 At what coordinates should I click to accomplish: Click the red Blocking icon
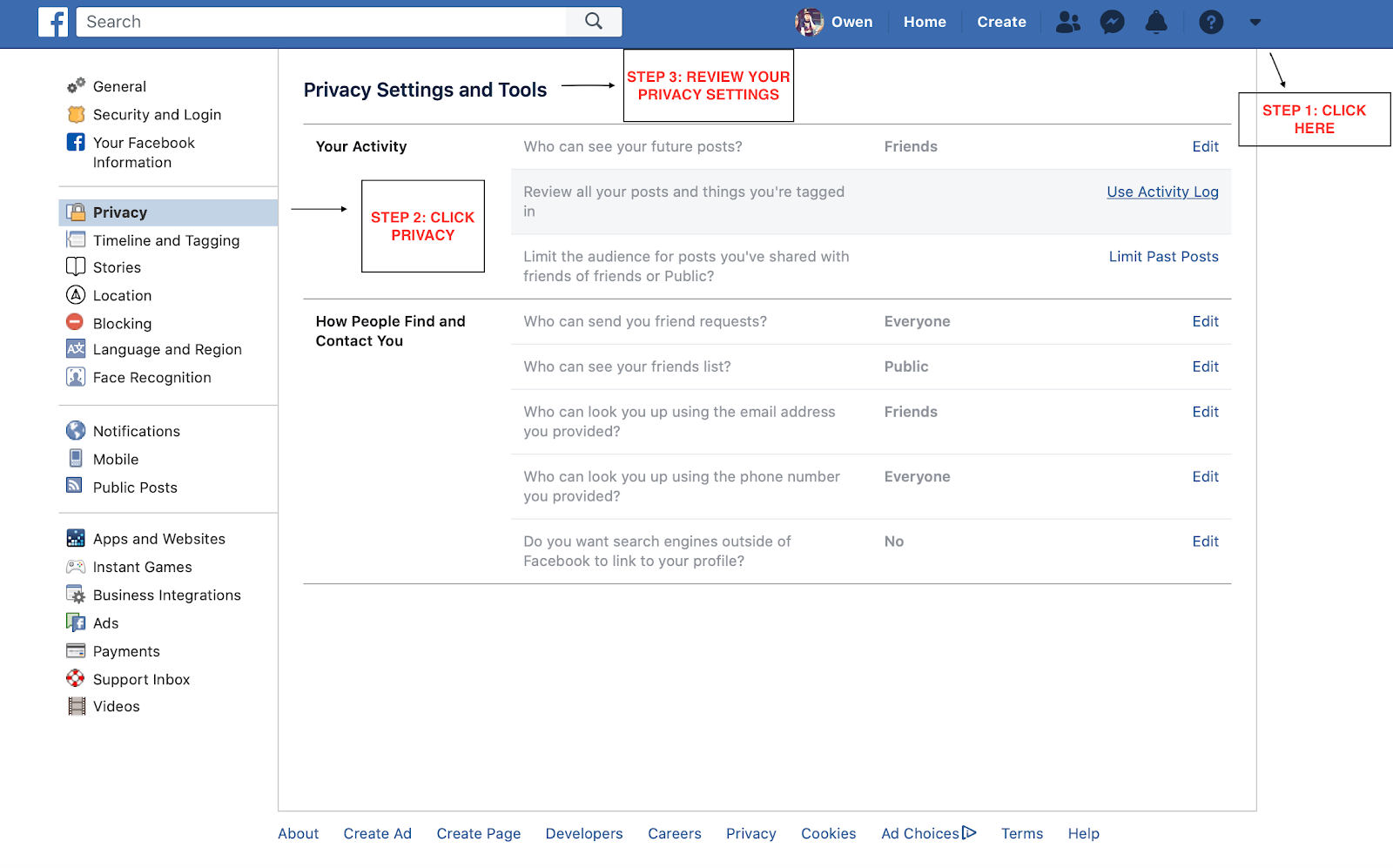(75, 322)
